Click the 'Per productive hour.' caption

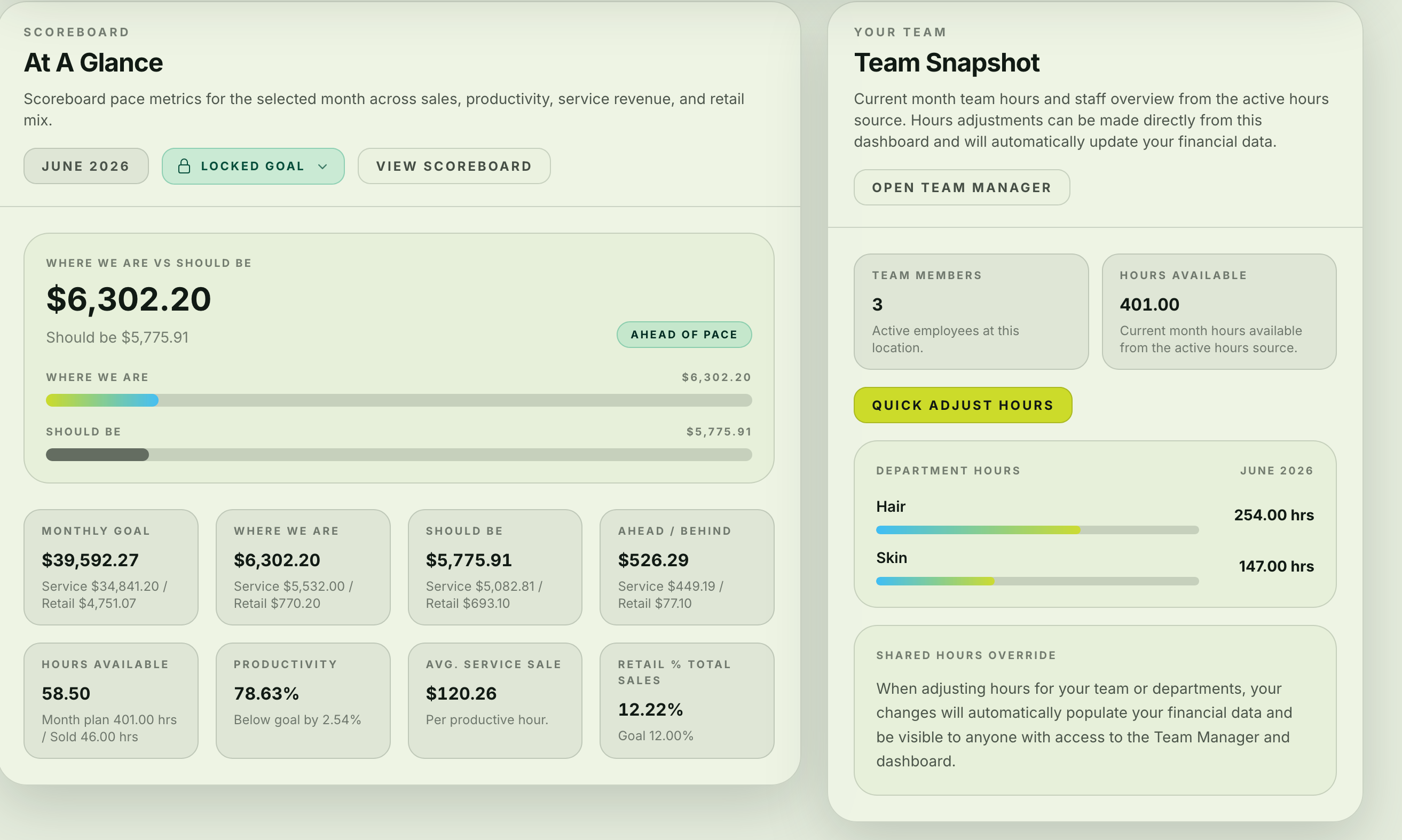tap(487, 719)
